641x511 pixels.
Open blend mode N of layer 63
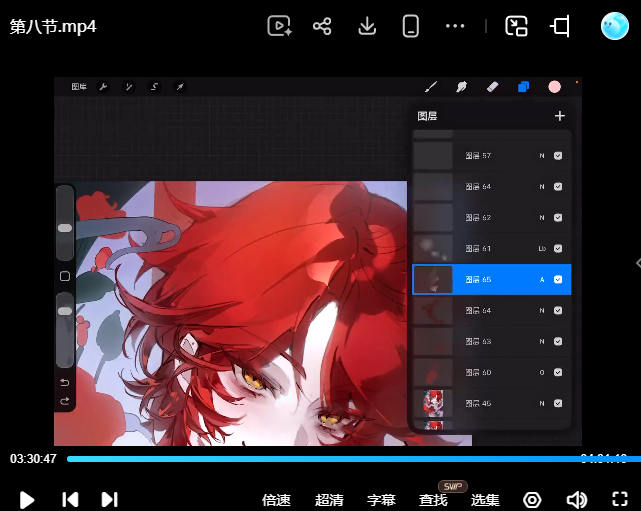[542, 341]
